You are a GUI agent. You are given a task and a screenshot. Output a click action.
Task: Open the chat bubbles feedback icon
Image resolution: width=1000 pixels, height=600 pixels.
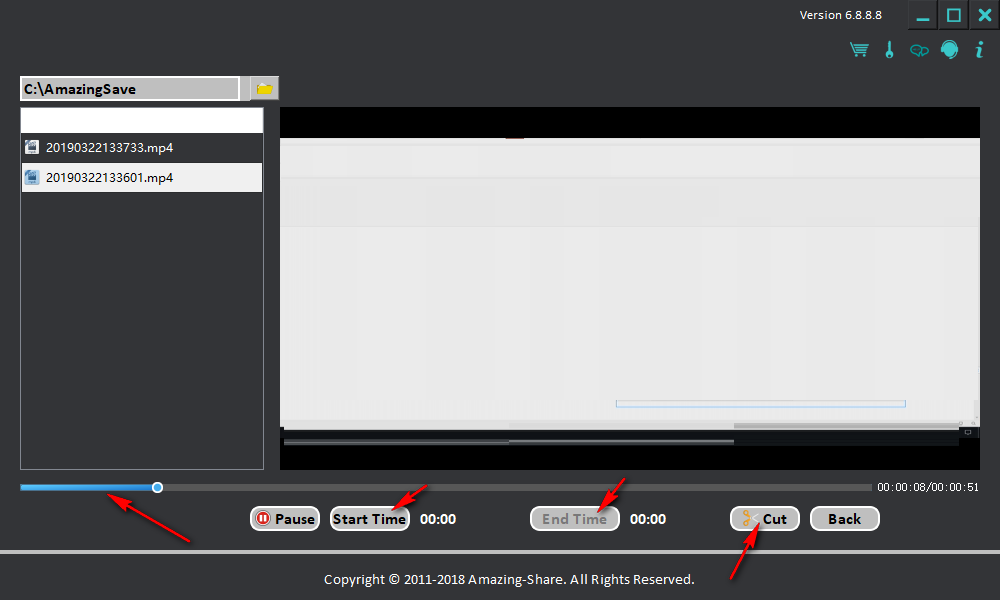(x=919, y=50)
